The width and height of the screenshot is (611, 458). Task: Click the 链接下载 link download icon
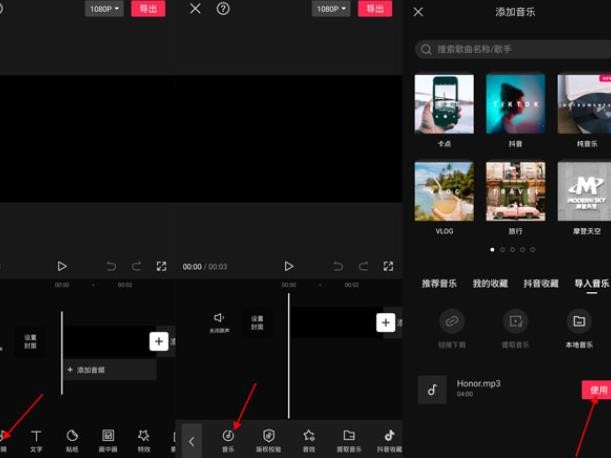coord(452,322)
